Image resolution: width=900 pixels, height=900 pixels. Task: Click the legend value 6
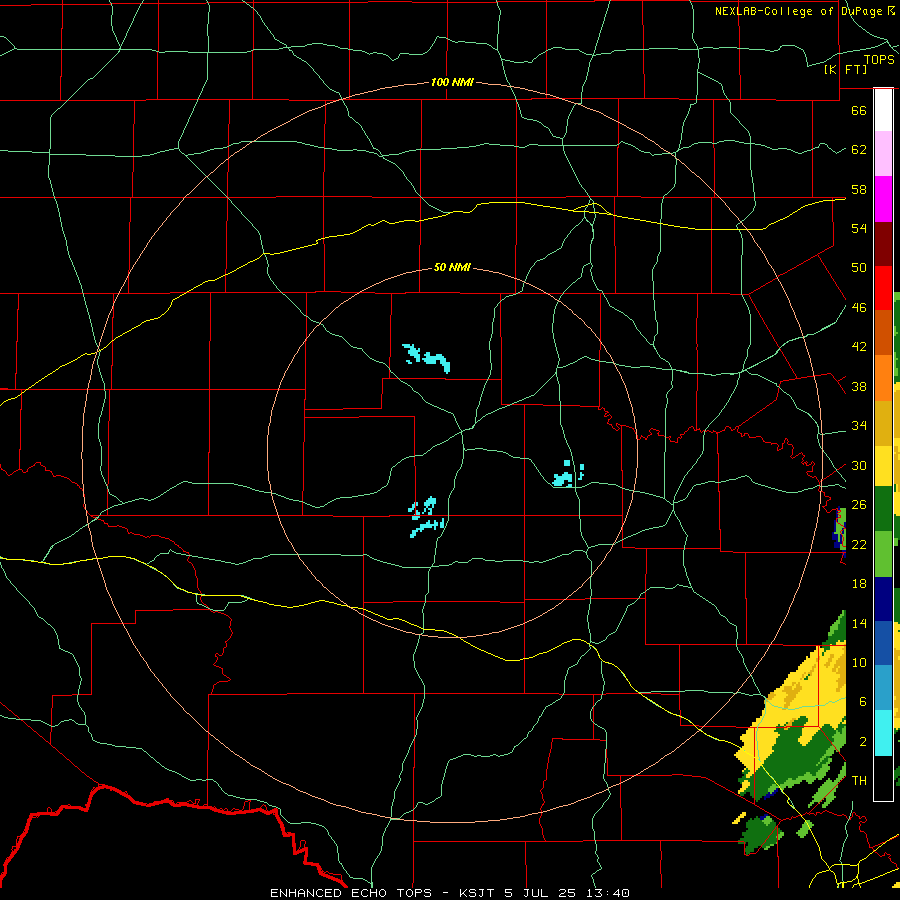tap(862, 701)
